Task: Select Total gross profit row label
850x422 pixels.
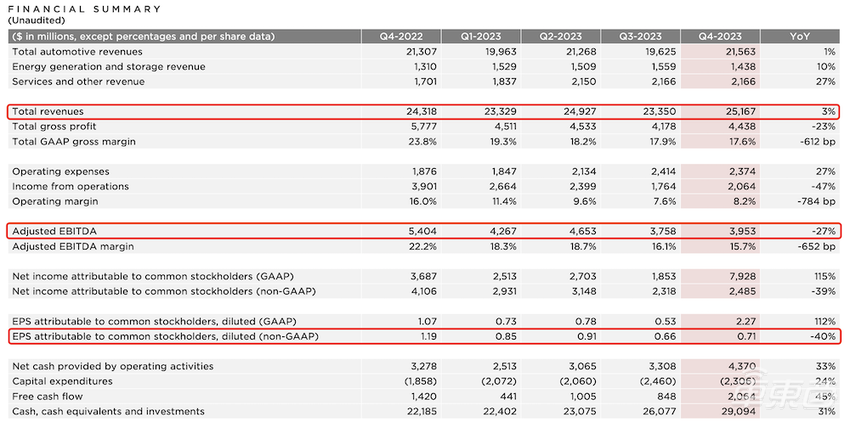Action: point(52,126)
